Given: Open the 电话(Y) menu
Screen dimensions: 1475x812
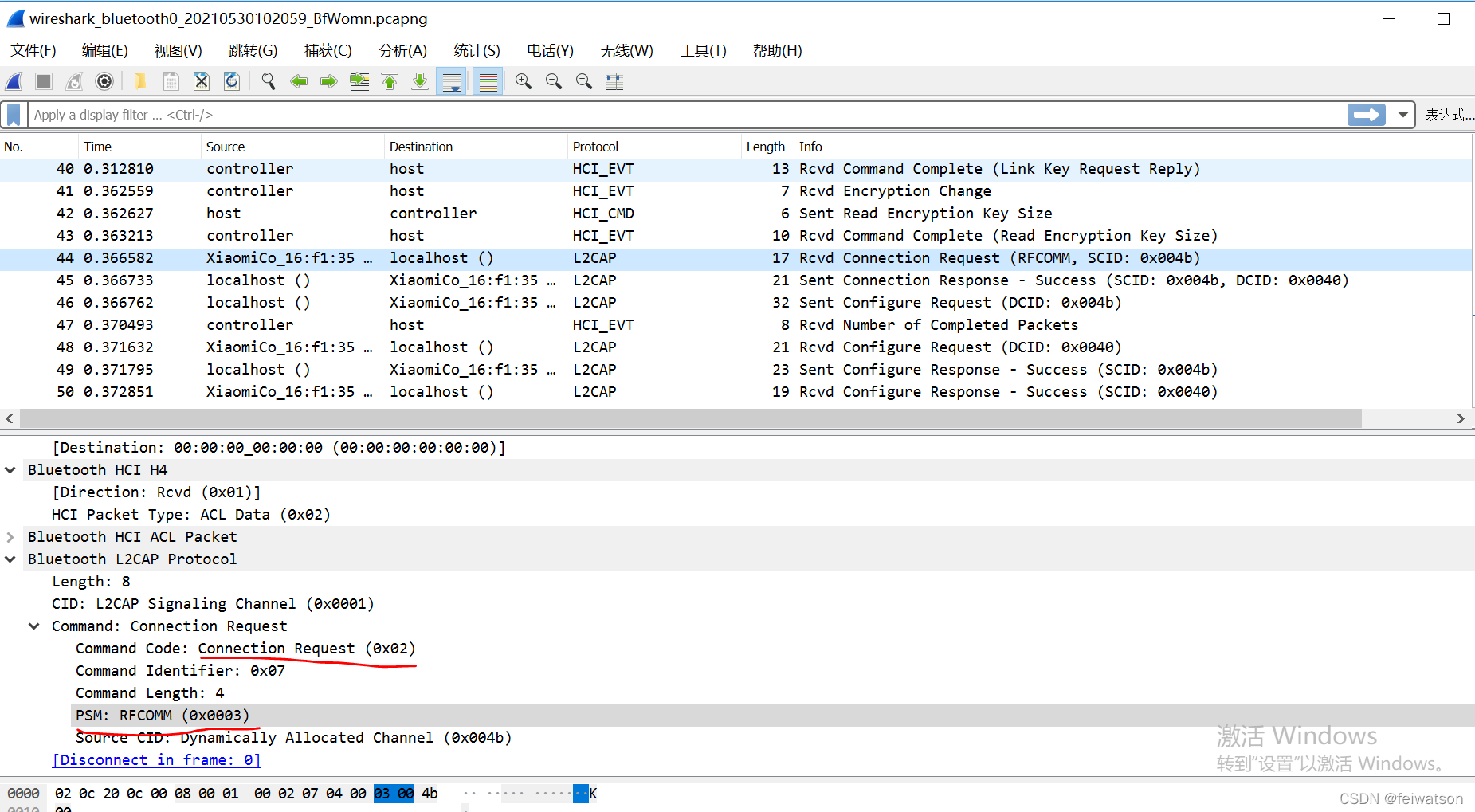Looking at the screenshot, I should [x=551, y=50].
